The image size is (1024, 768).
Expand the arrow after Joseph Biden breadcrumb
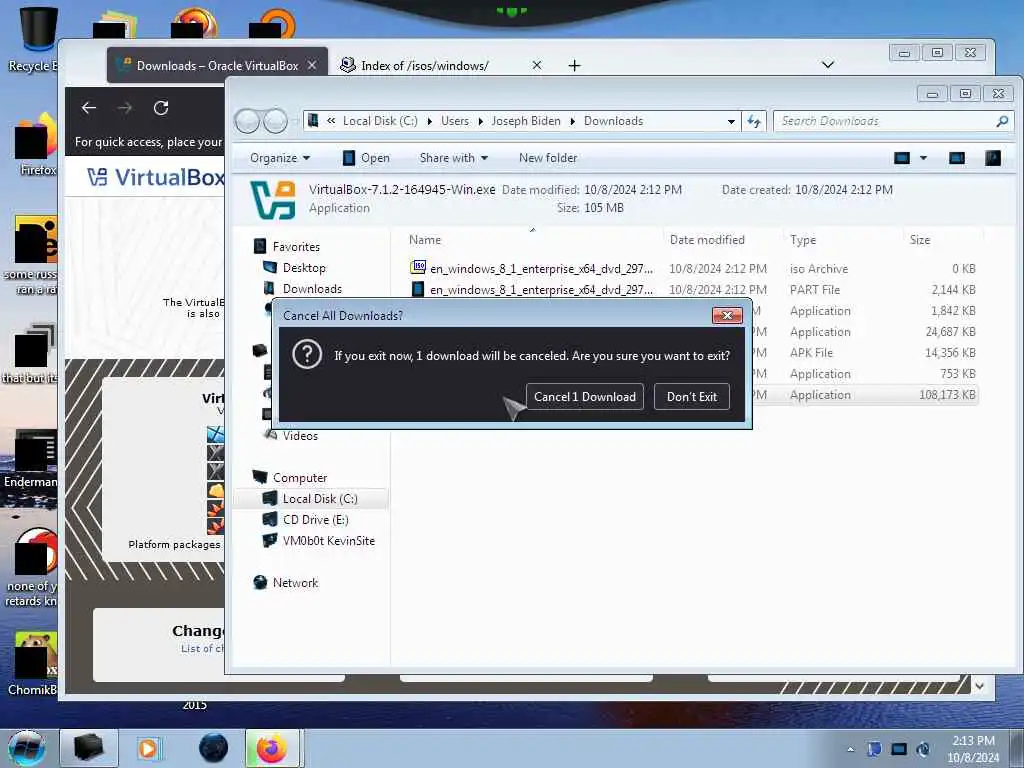coord(573,121)
